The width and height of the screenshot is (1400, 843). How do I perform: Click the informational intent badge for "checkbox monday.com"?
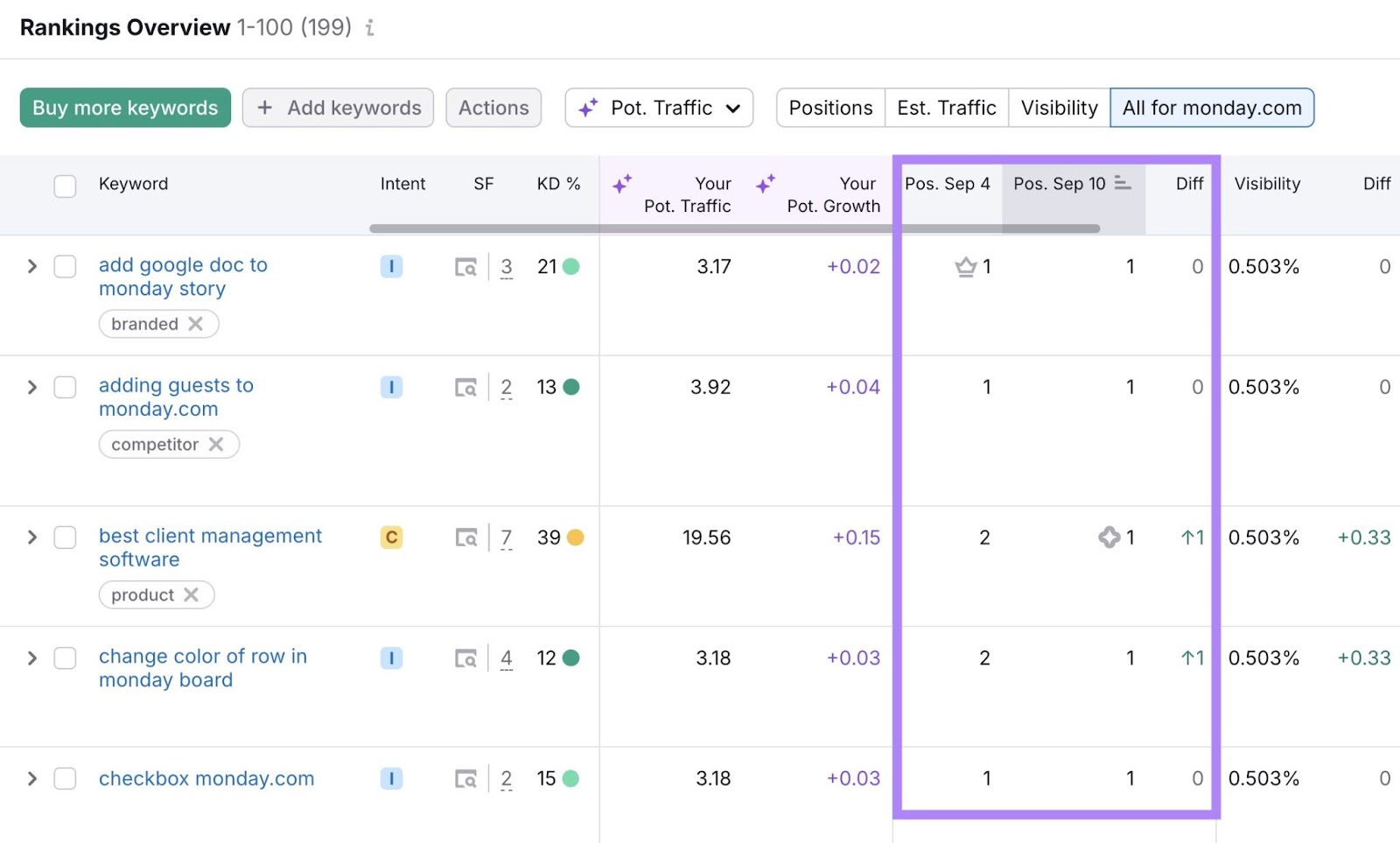[391, 778]
